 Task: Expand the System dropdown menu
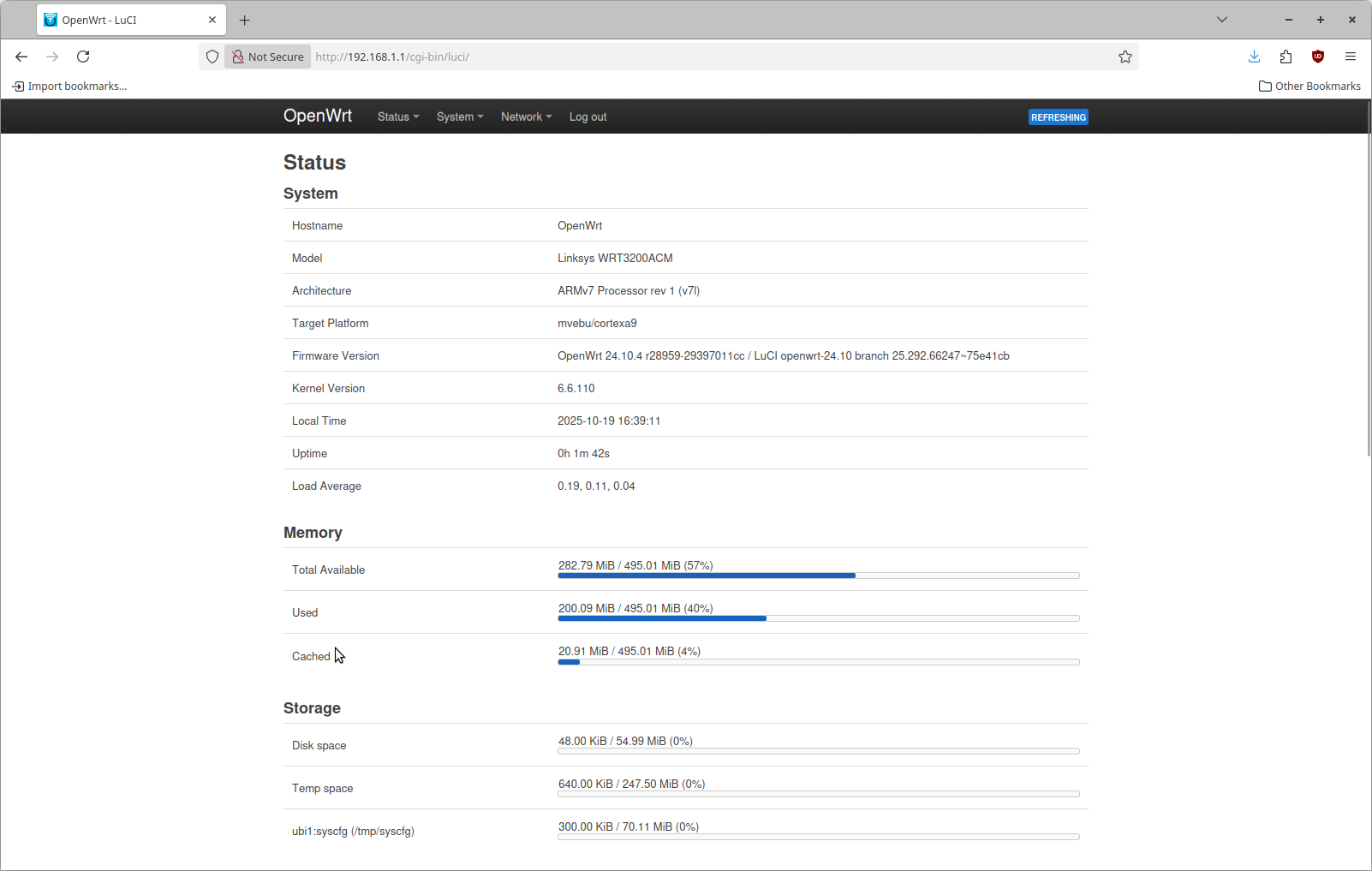coord(460,117)
